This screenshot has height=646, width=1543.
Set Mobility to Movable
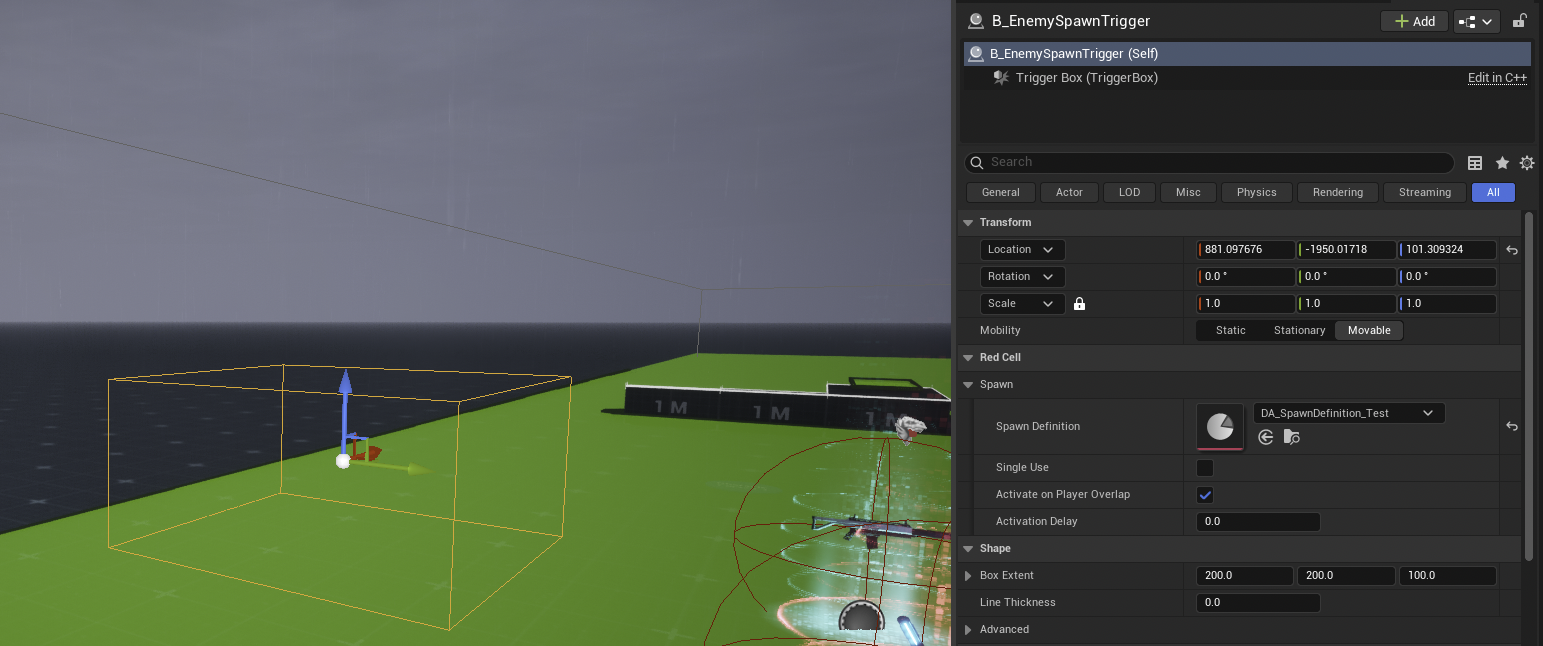coord(1369,330)
